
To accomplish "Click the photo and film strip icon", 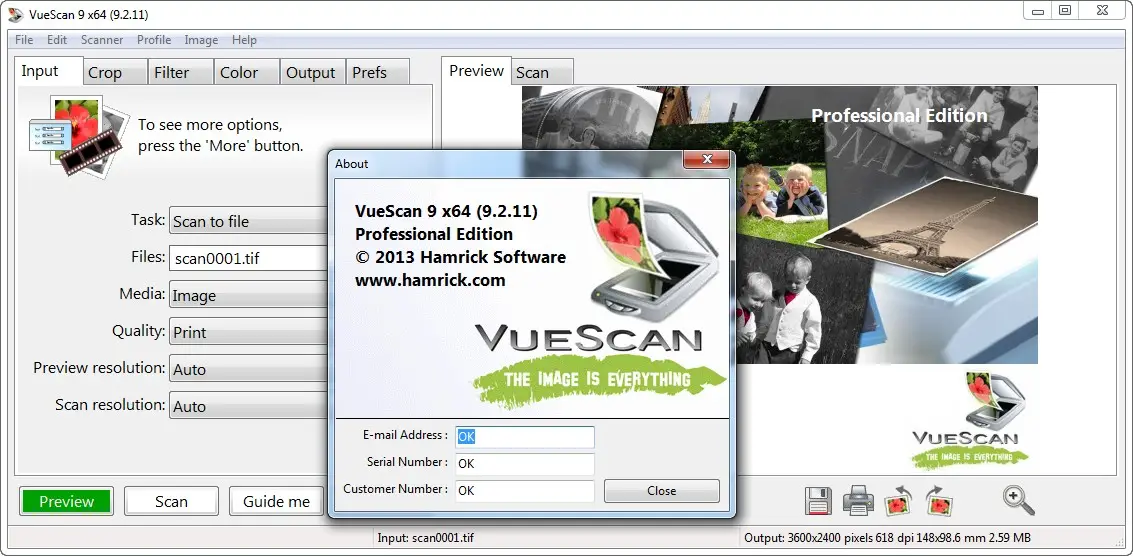I will pyautogui.click(x=79, y=135).
